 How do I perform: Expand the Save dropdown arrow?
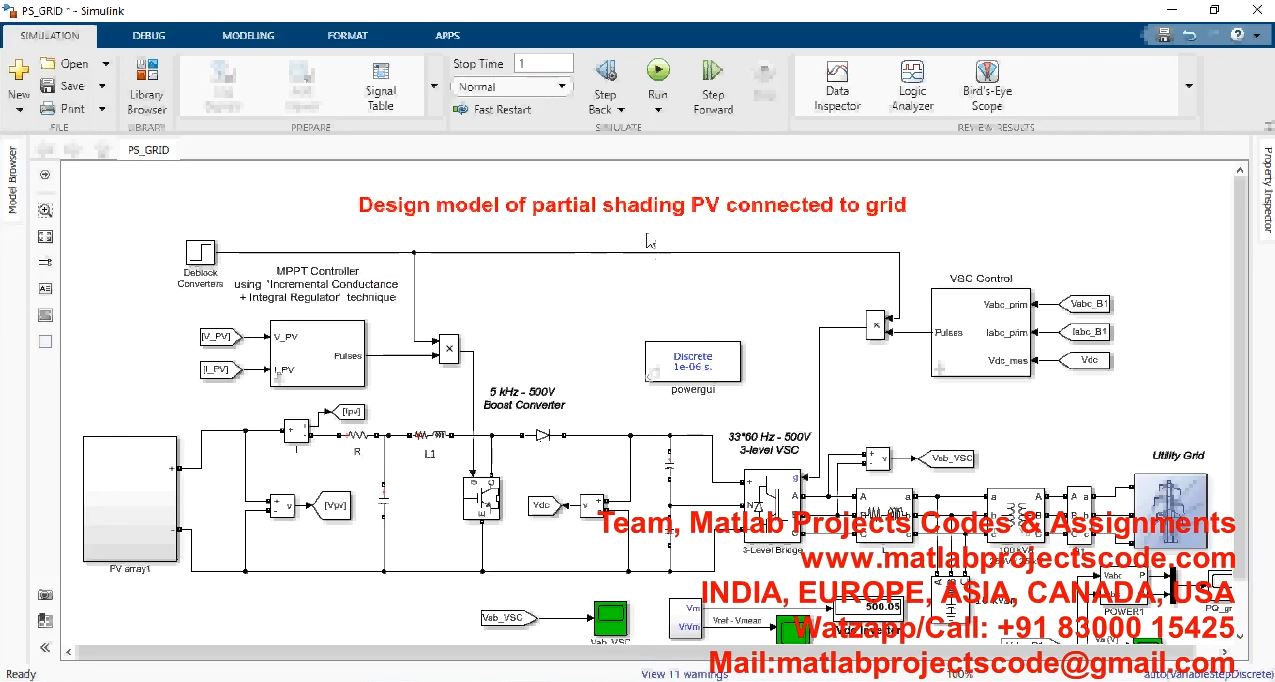click(103, 86)
